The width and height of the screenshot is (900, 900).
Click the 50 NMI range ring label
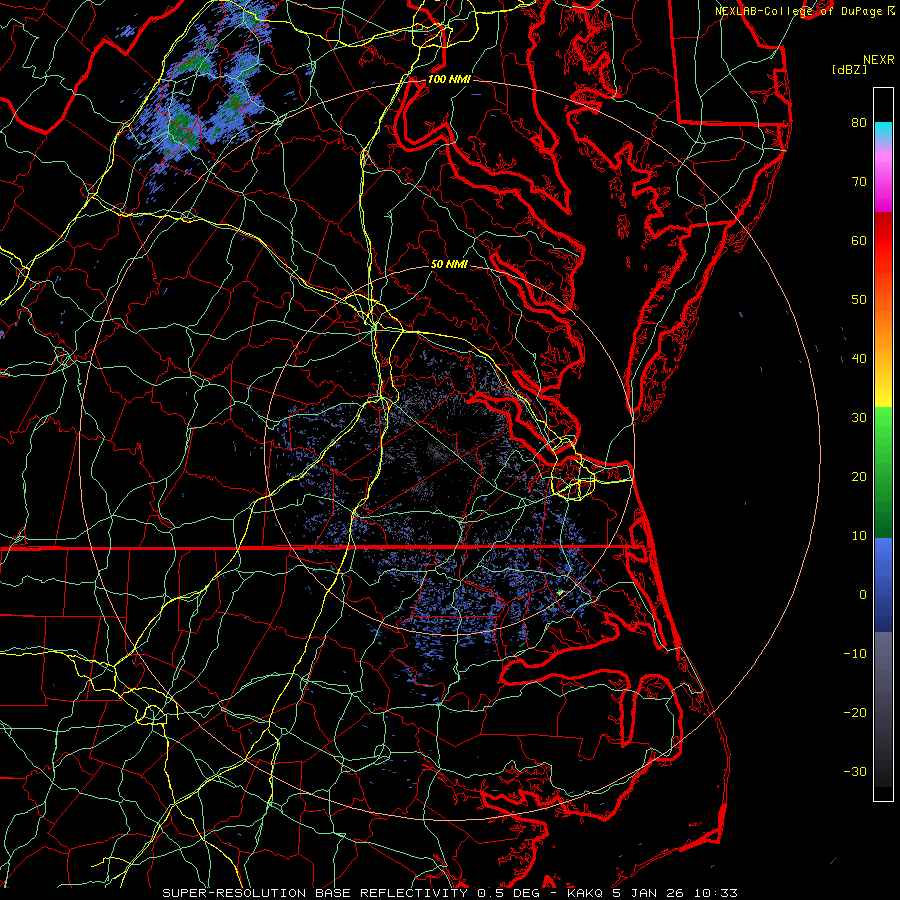449,264
